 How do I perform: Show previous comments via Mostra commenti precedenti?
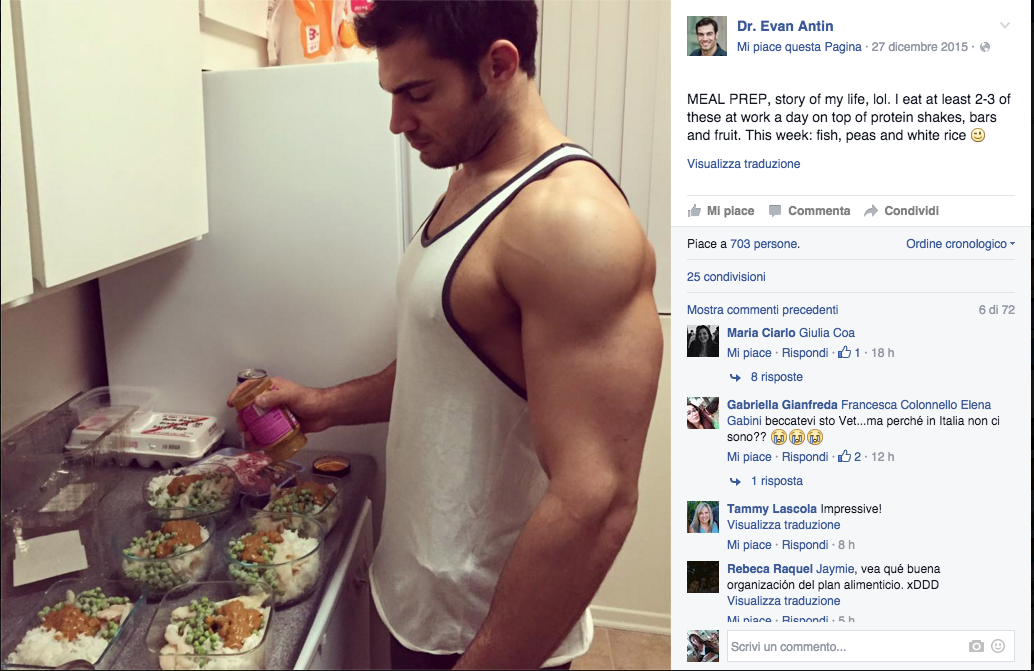pos(763,310)
